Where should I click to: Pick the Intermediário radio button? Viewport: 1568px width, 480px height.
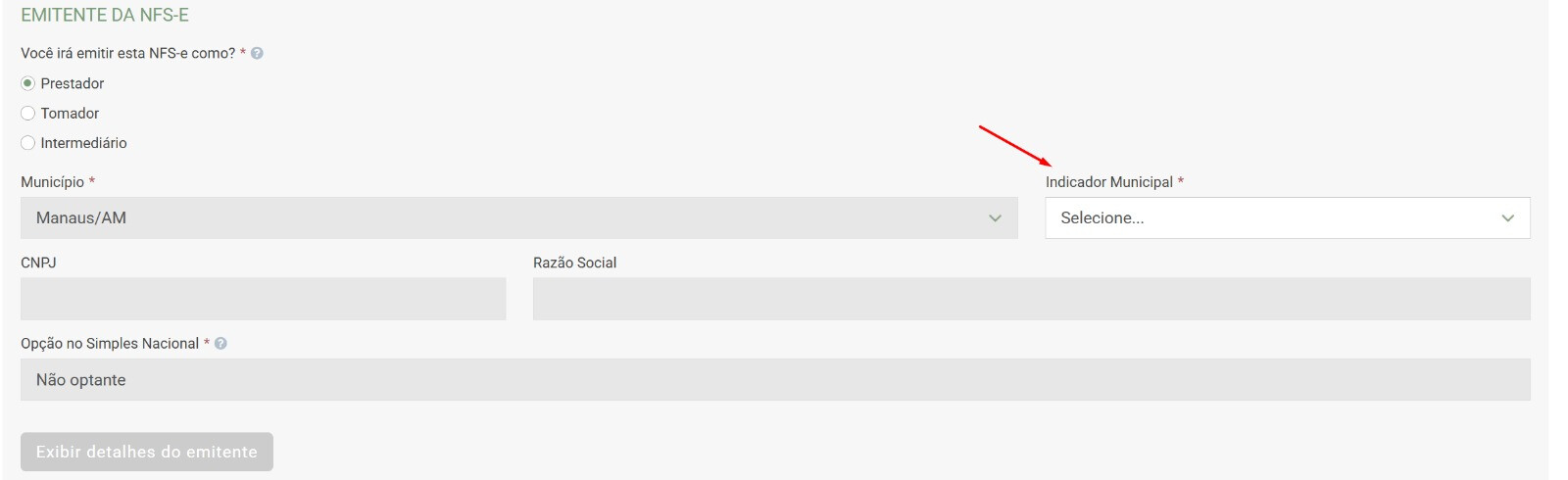27,143
